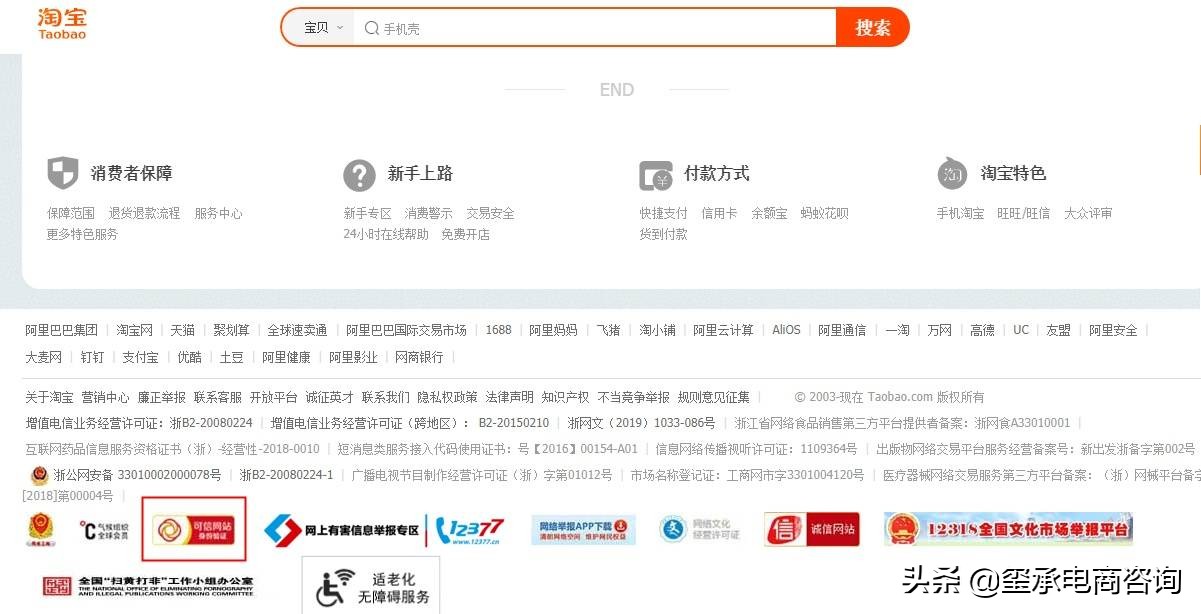
Task: Click the circular 淘宝特色 icon
Action: [953, 174]
